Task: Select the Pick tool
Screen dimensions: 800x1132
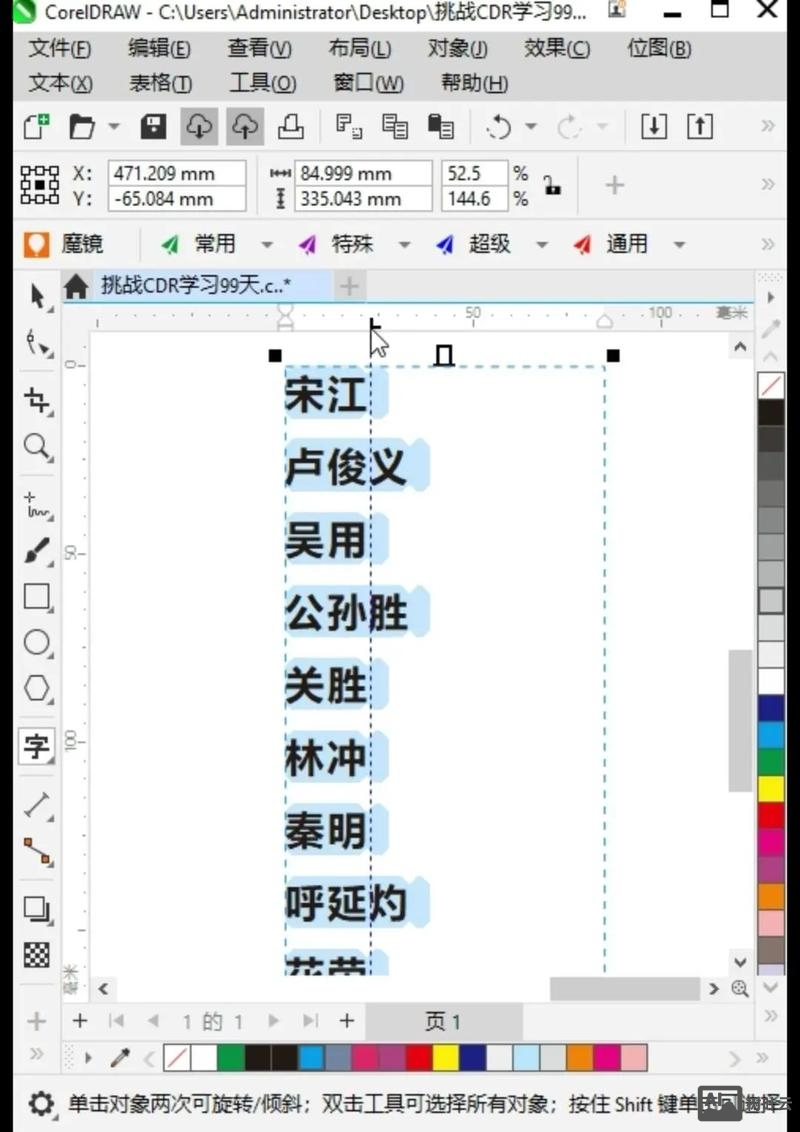Action: pyautogui.click(x=37, y=297)
